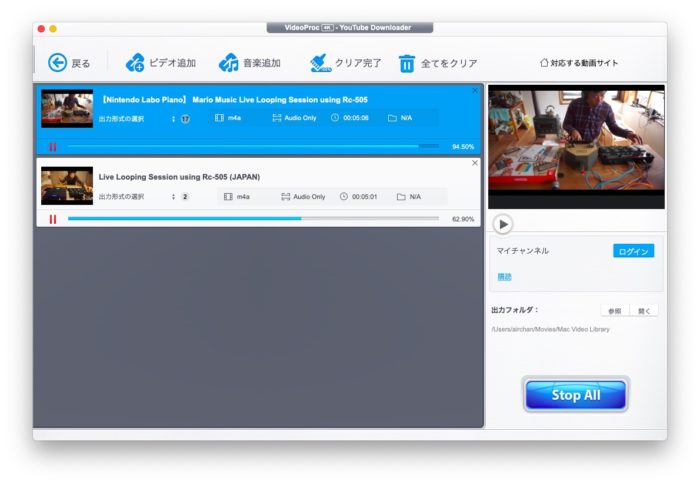This screenshot has width=700, height=484.
Task: Click the Stop All button
Action: point(575,395)
